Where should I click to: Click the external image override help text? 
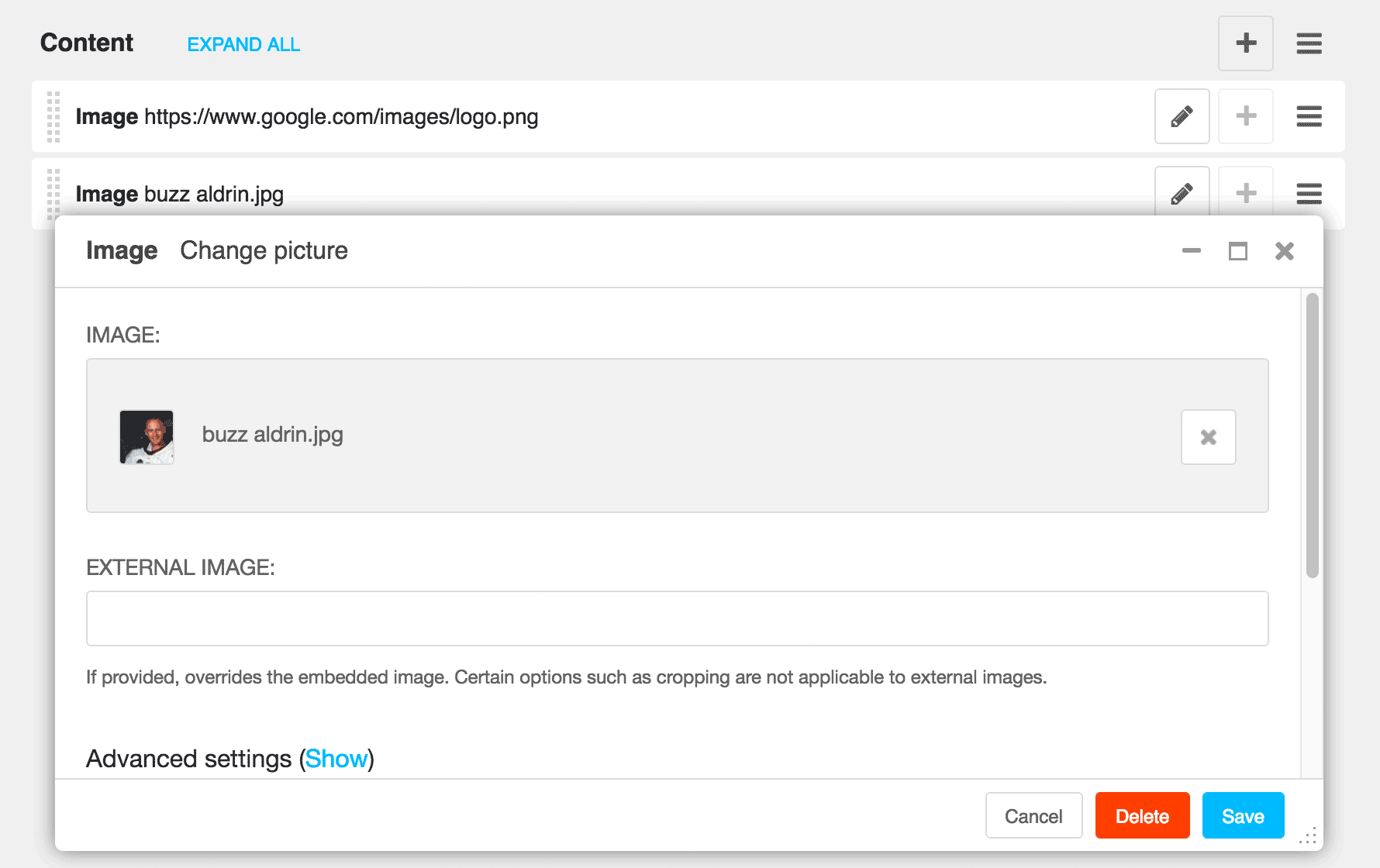[x=566, y=677]
